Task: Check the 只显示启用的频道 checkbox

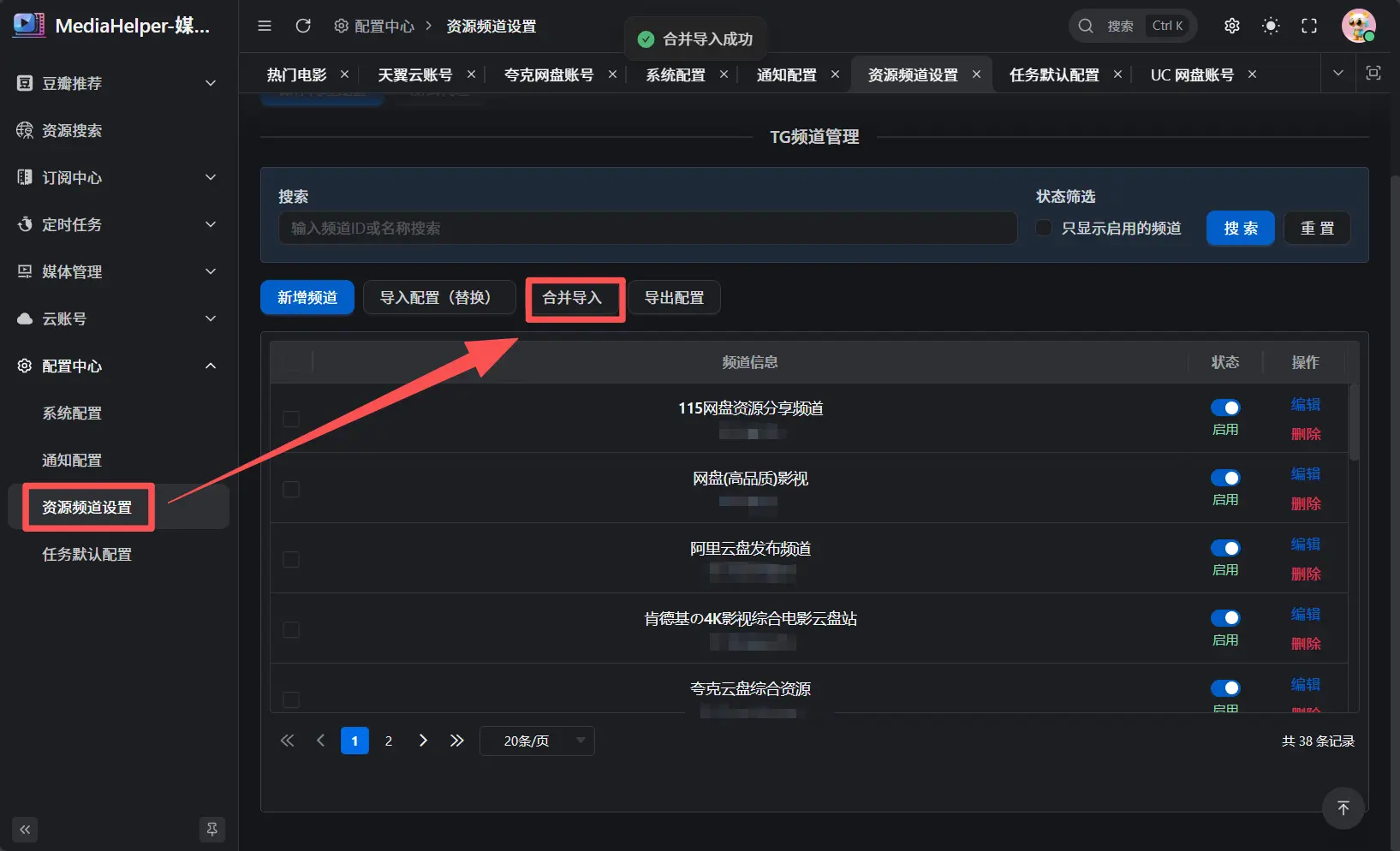Action: [1044, 228]
